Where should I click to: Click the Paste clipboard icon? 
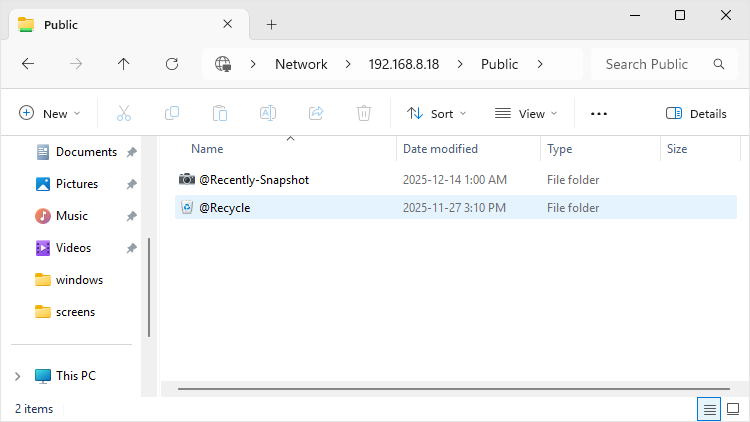(220, 113)
